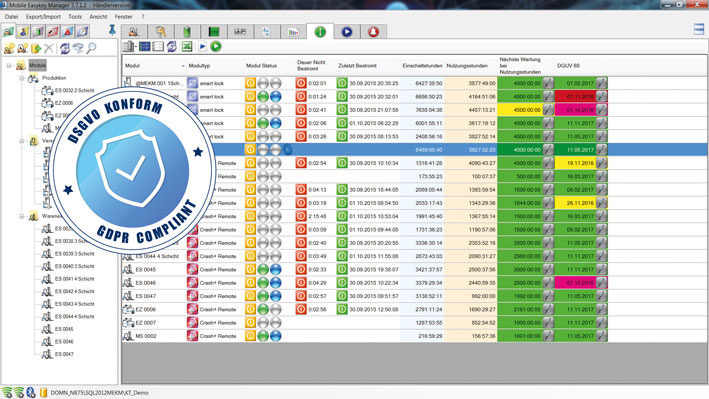Open the Tools menu
Image resolution: width=709 pixels, height=399 pixels.
pyautogui.click(x=75, y=17)
